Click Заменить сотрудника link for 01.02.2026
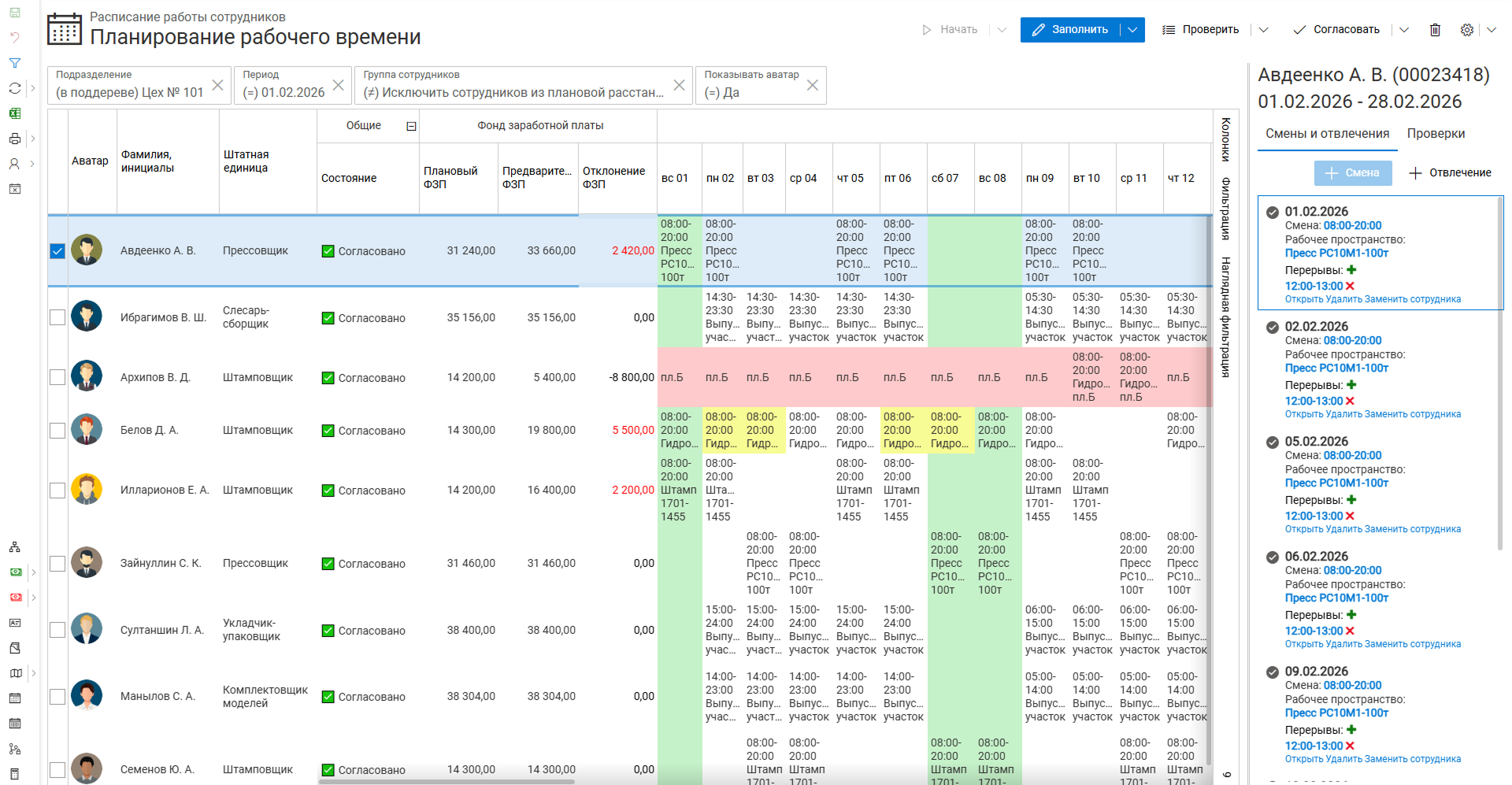This screenshot has width=1512, height=785. (x=1413, y=299)
